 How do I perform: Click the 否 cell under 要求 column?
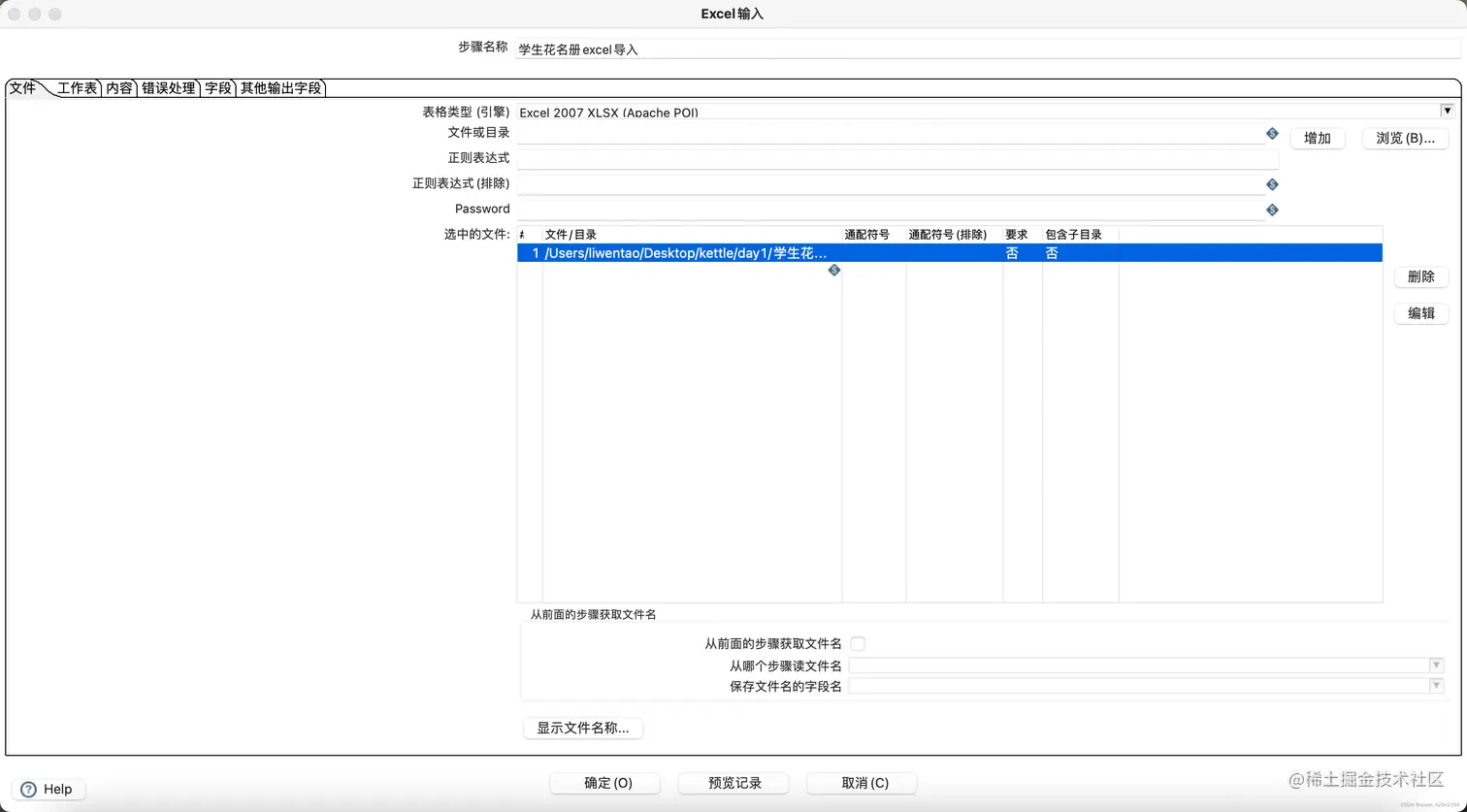click(1023, 253)
